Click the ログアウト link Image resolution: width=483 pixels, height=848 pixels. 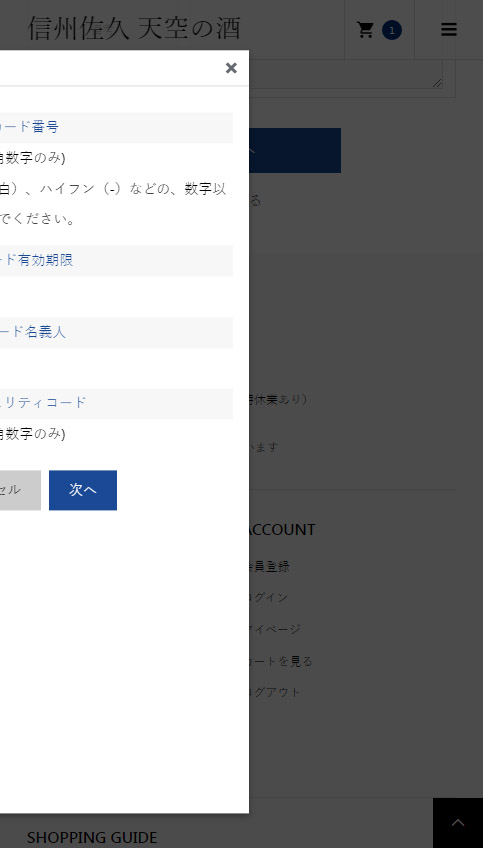pos(275,692)
